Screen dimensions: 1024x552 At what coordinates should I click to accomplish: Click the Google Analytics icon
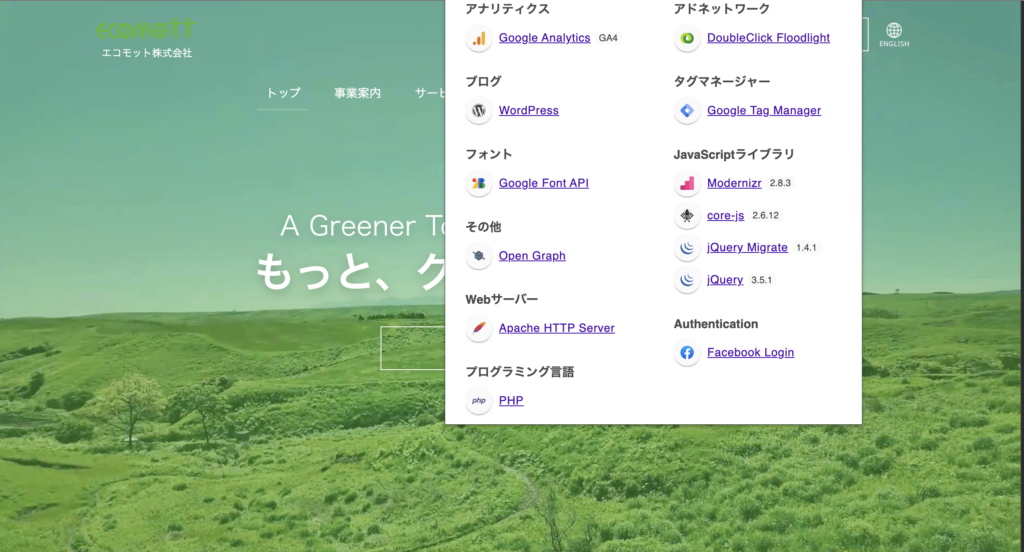click(479, 38)
